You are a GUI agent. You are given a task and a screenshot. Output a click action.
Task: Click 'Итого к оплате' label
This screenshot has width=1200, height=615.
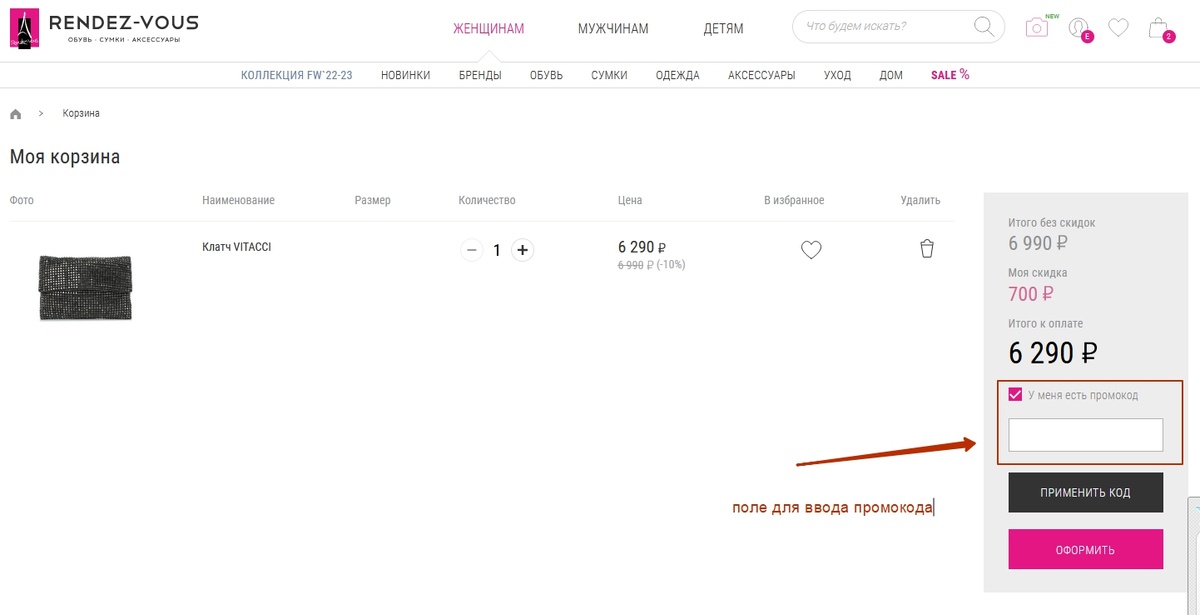(1045, 324)
